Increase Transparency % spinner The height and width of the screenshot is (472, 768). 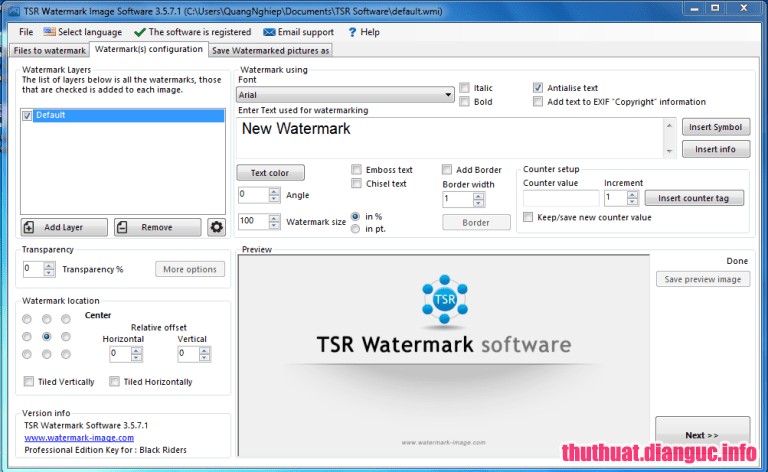click(x=49, y=266)
